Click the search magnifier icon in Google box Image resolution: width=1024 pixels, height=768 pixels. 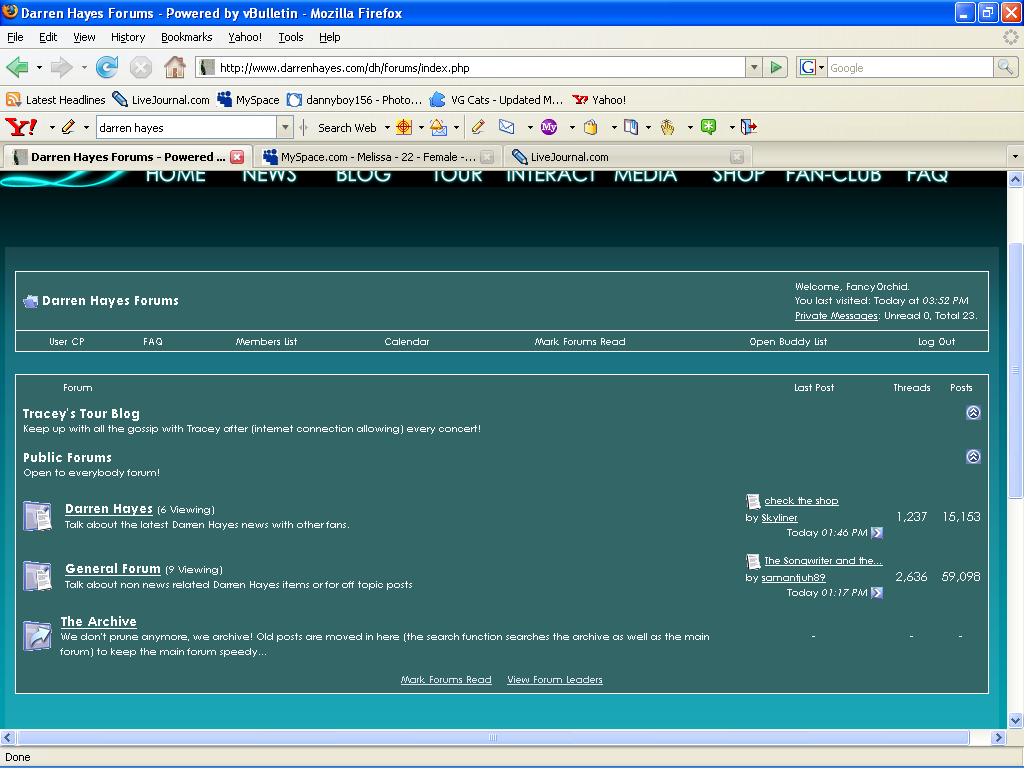tap(1005, 67)
